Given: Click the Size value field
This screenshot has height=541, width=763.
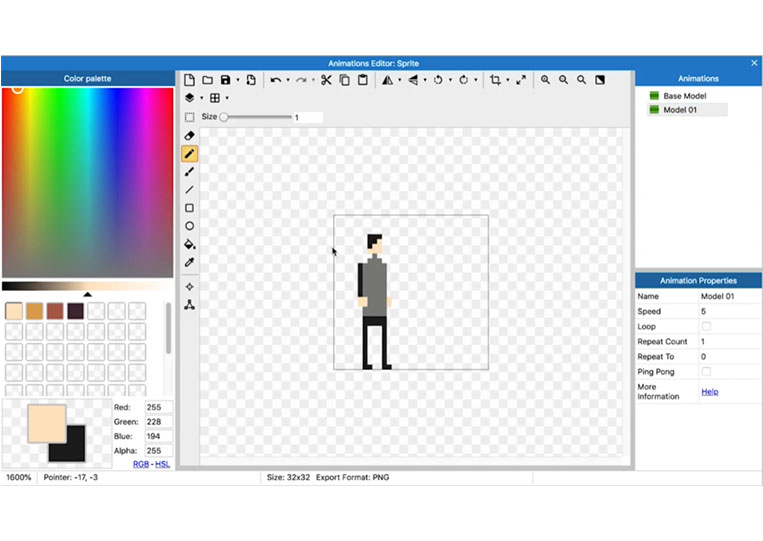Looking at the screenshot, I should click(x=308, y=117).
